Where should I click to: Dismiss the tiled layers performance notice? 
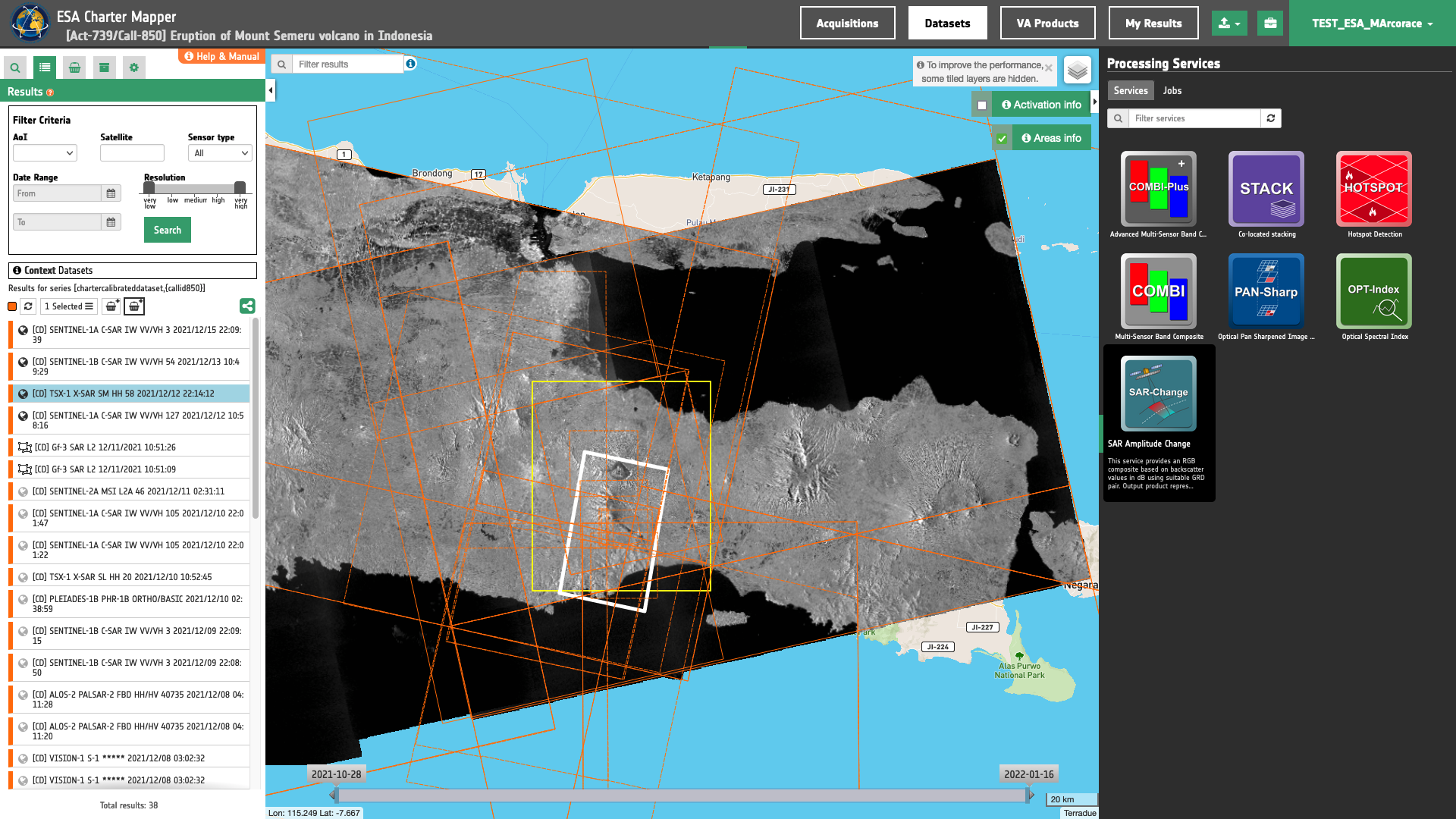click(x=1048, y=67)
